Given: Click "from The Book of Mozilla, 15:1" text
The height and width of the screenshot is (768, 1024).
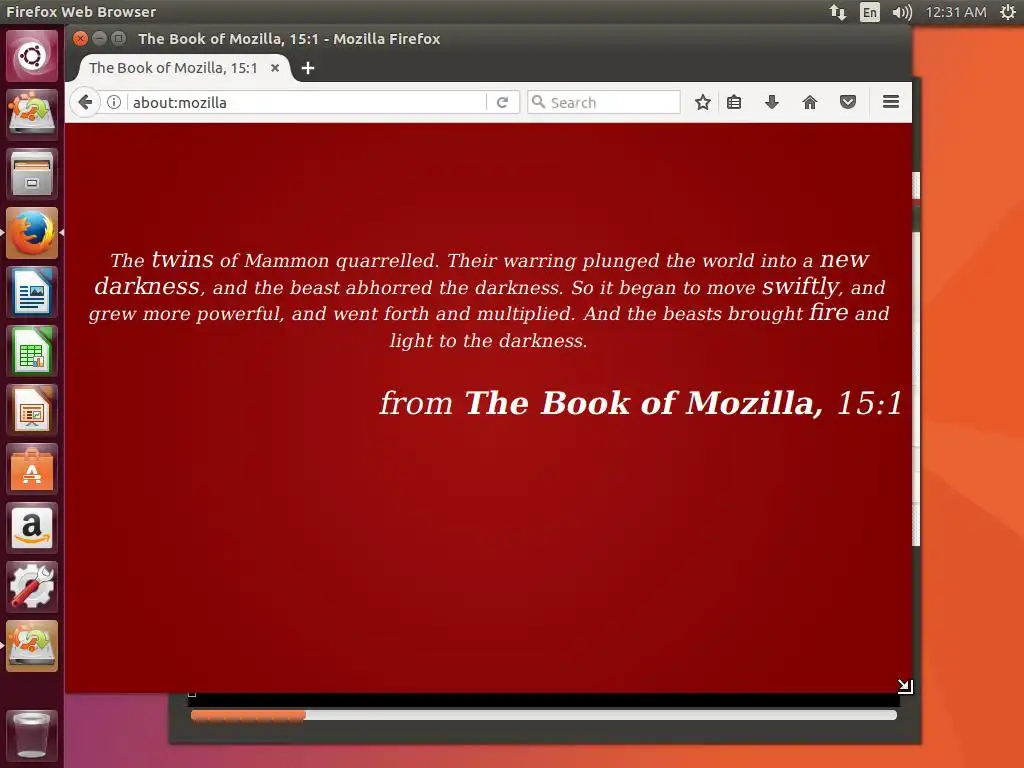Looking at the screenshot, I should [x=641, y=402].
